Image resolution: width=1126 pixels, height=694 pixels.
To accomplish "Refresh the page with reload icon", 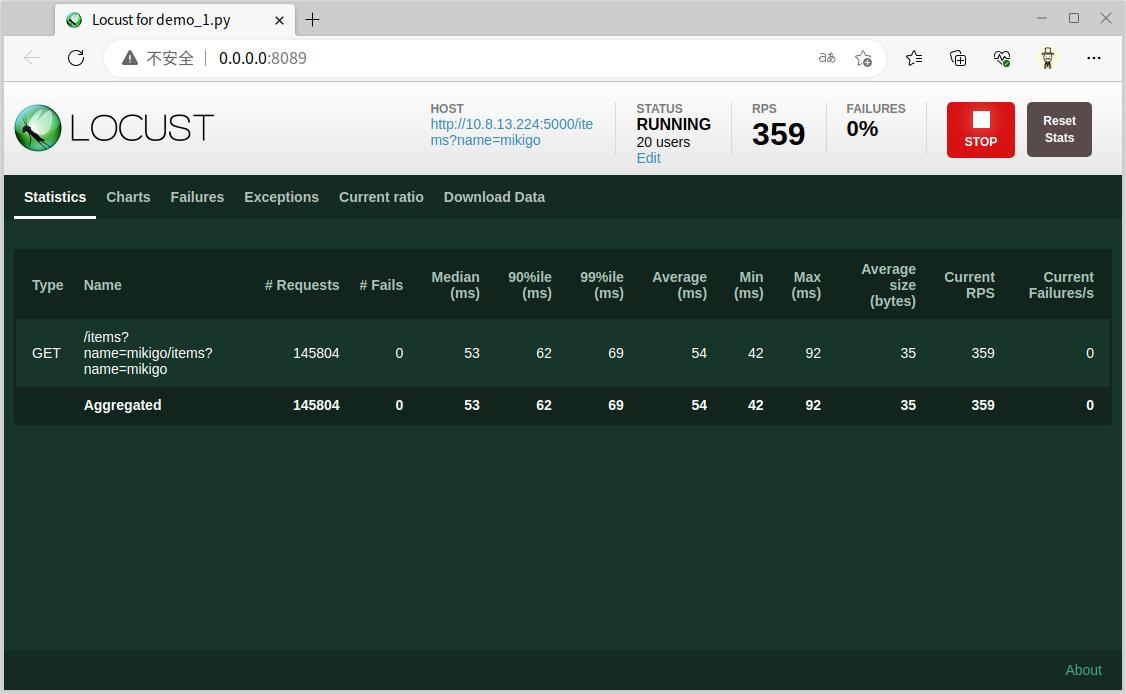I will [x=76, y=58].
